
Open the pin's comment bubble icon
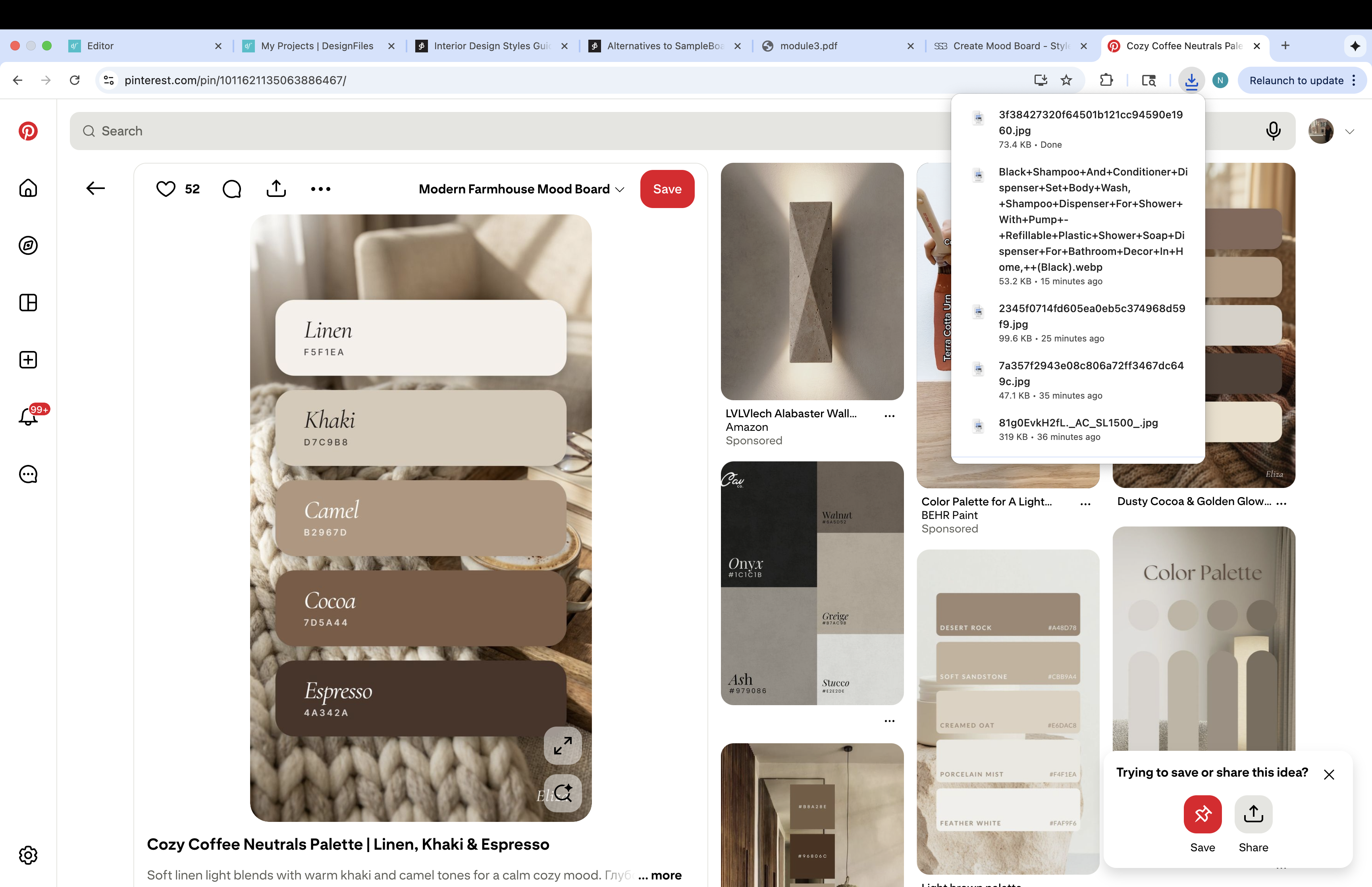click(x=231, y=189)
